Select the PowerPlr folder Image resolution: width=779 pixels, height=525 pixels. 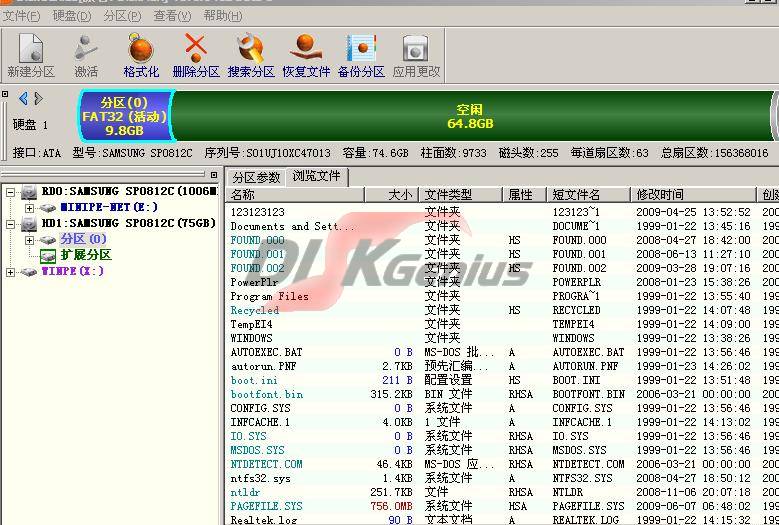254,282
